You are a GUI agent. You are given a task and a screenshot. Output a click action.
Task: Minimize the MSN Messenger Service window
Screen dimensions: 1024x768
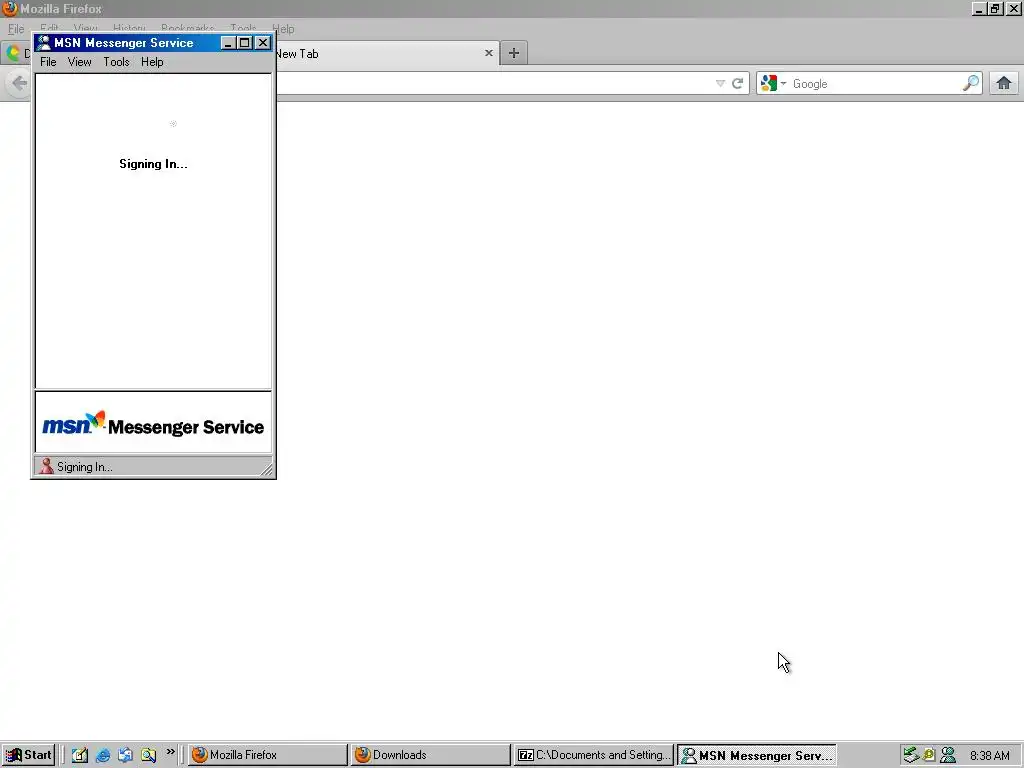click(x=228, y=43)
